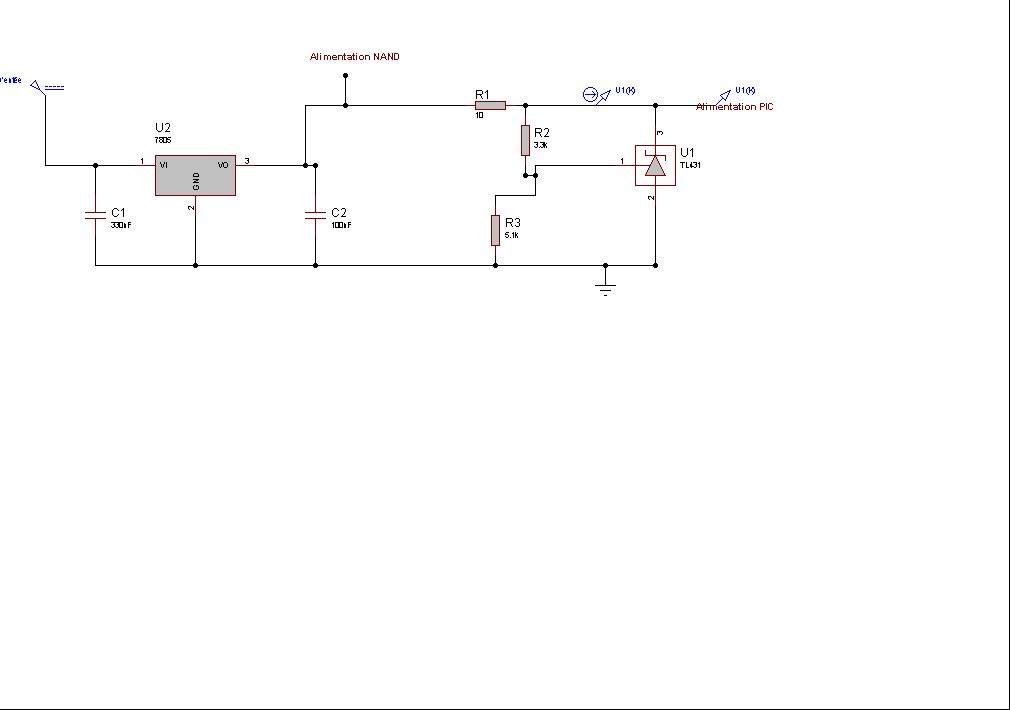
Task: Click the 'U1' reference label
Action: click(687, 153)
